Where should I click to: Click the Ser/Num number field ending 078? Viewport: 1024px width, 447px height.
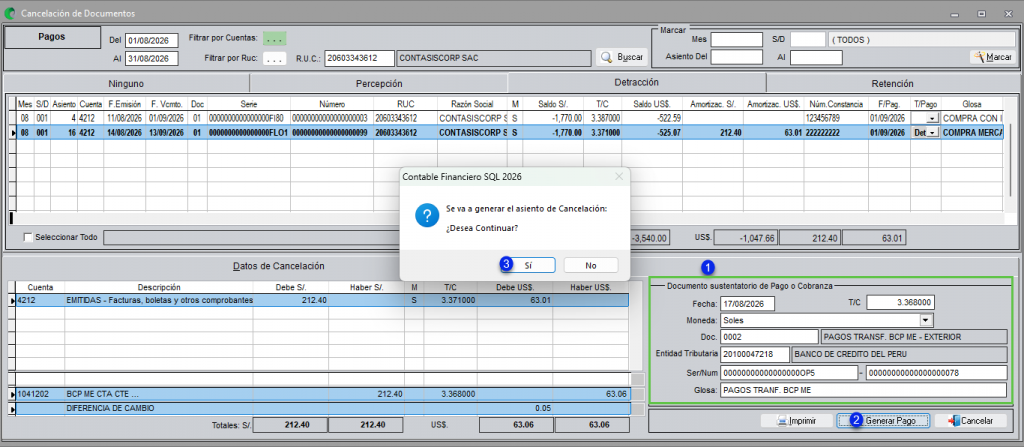(936, 372)
